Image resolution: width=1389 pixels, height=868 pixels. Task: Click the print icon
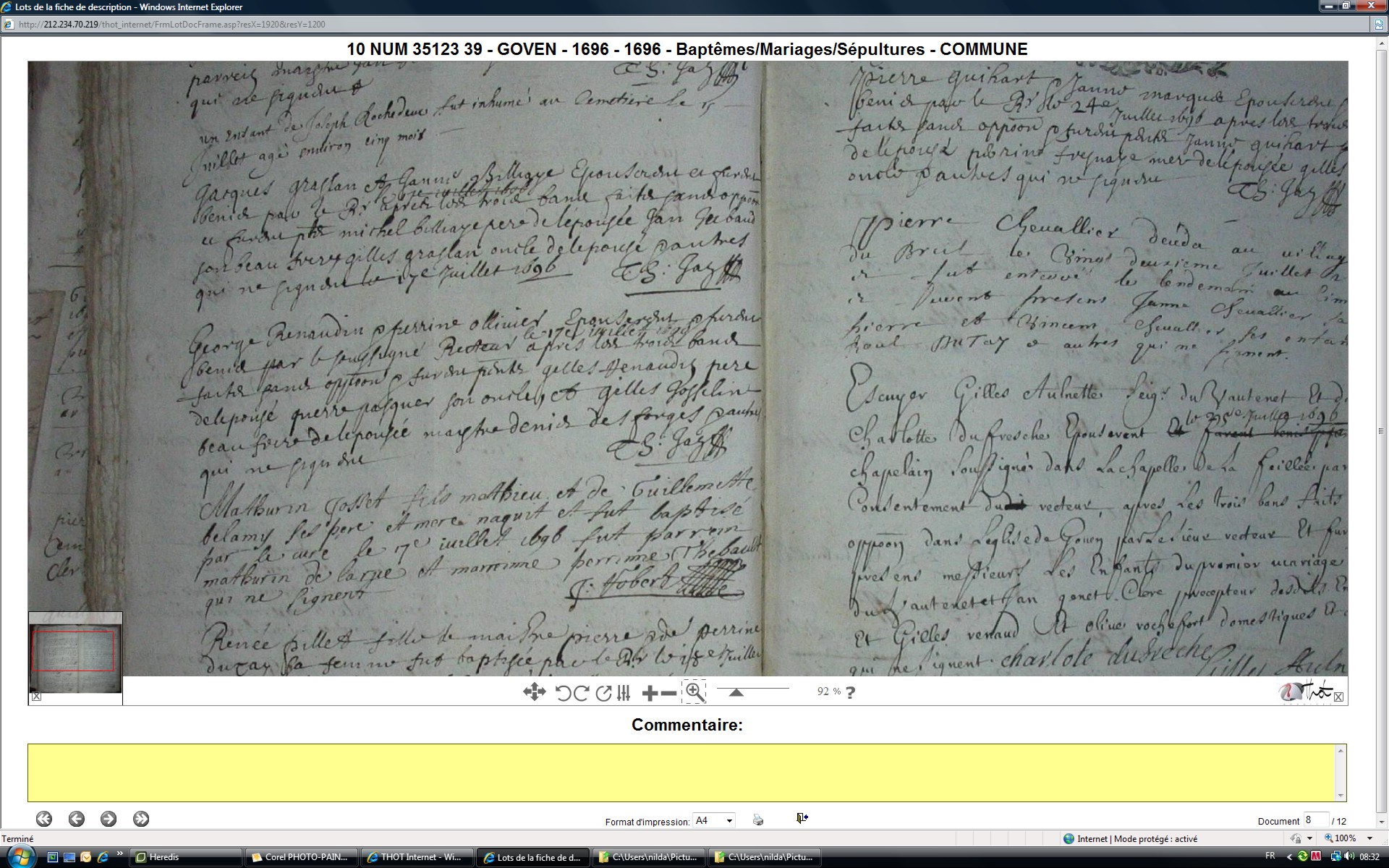tap(757, 820)
